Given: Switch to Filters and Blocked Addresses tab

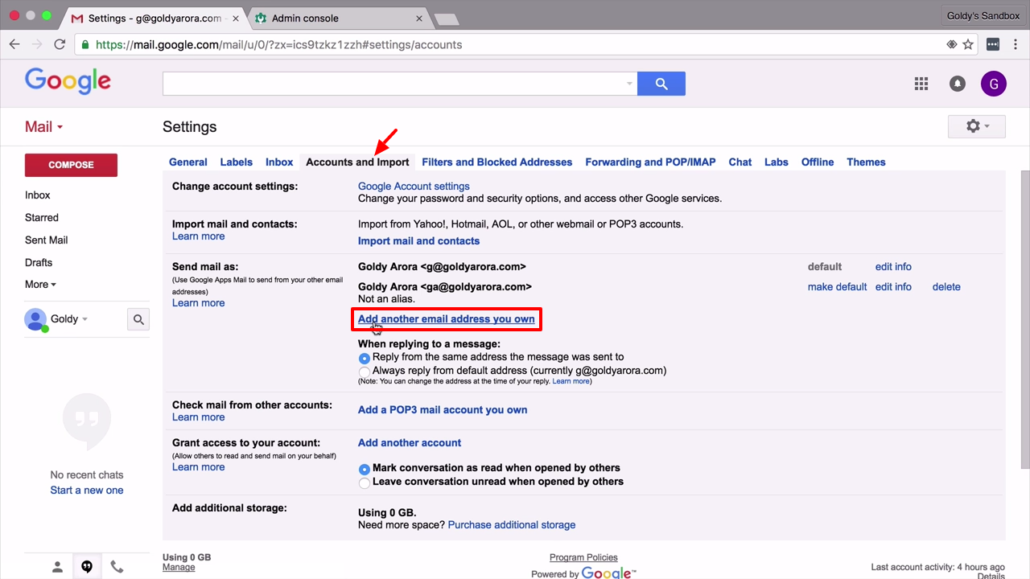Looking at the screenshot, I should 497,162.
